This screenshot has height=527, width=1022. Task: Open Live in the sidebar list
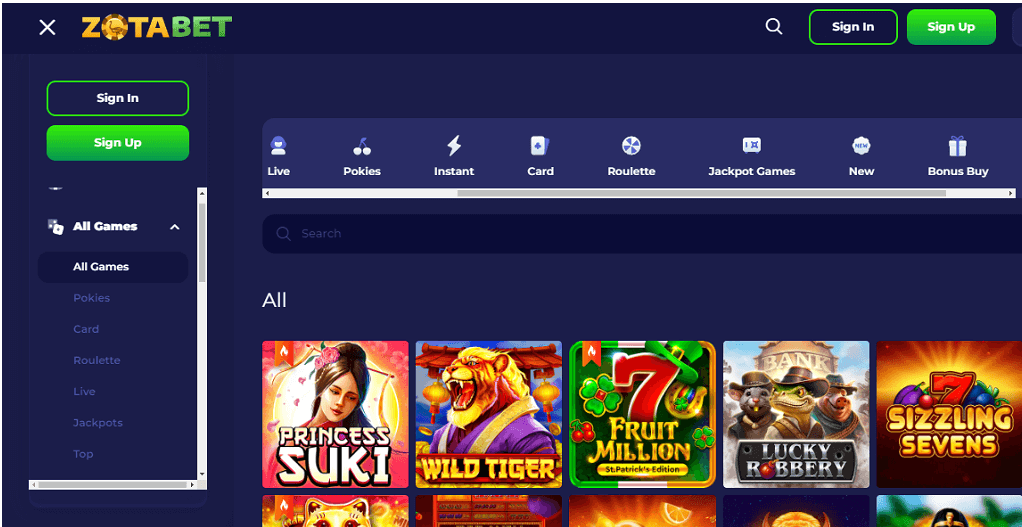point(84,392)
